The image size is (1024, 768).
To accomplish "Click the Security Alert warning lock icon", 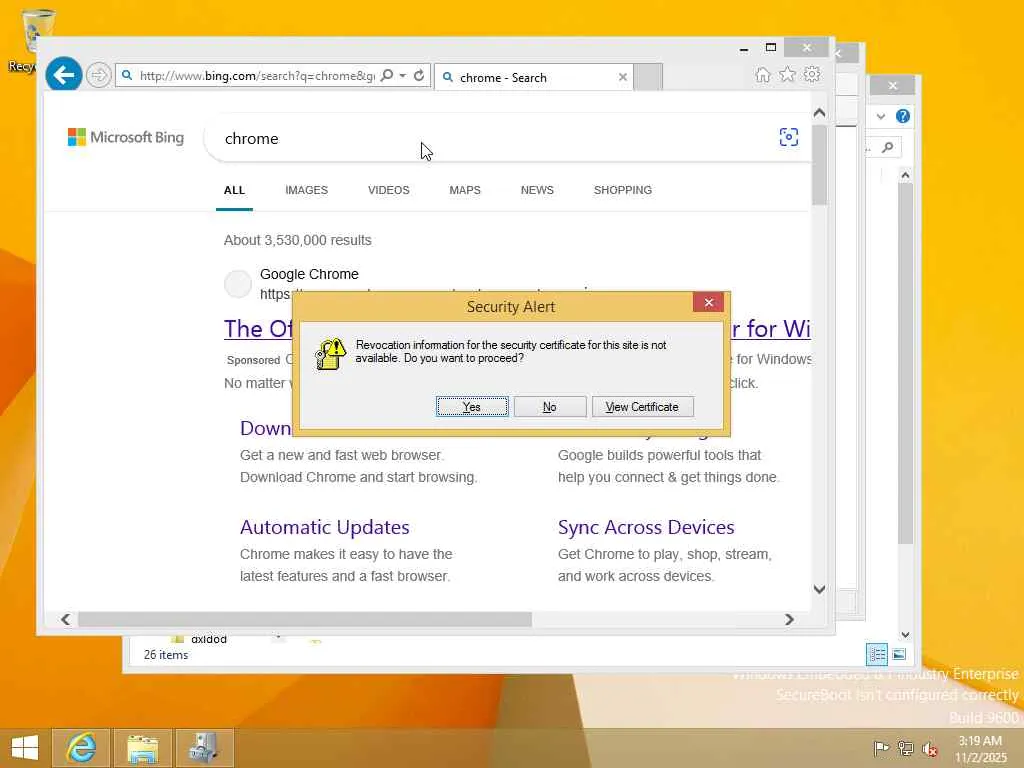I will [330, 353].
